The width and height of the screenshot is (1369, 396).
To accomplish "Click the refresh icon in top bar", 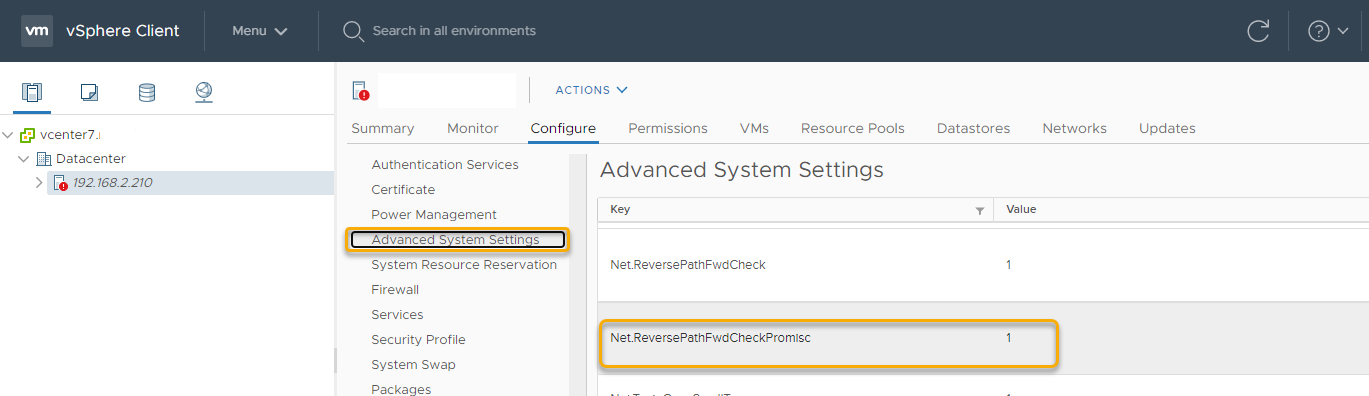I will point(1258,31).
